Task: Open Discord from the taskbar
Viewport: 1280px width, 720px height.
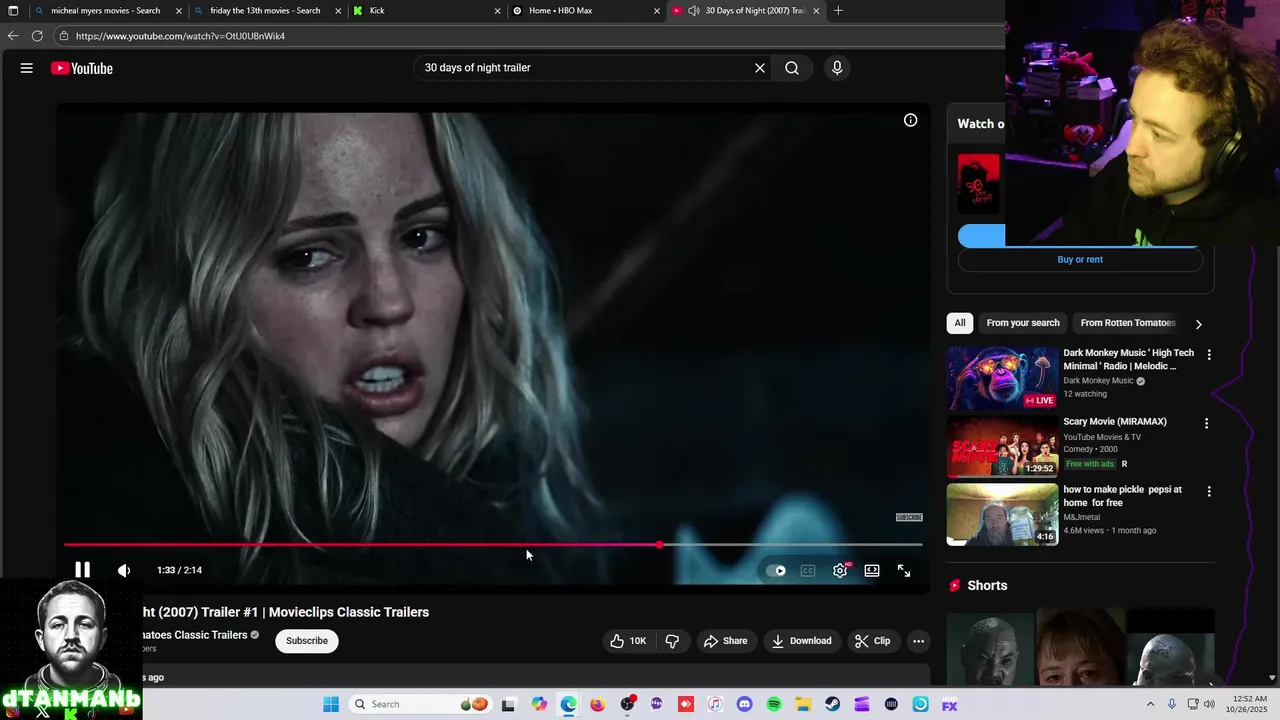Action: click(744, 704)
